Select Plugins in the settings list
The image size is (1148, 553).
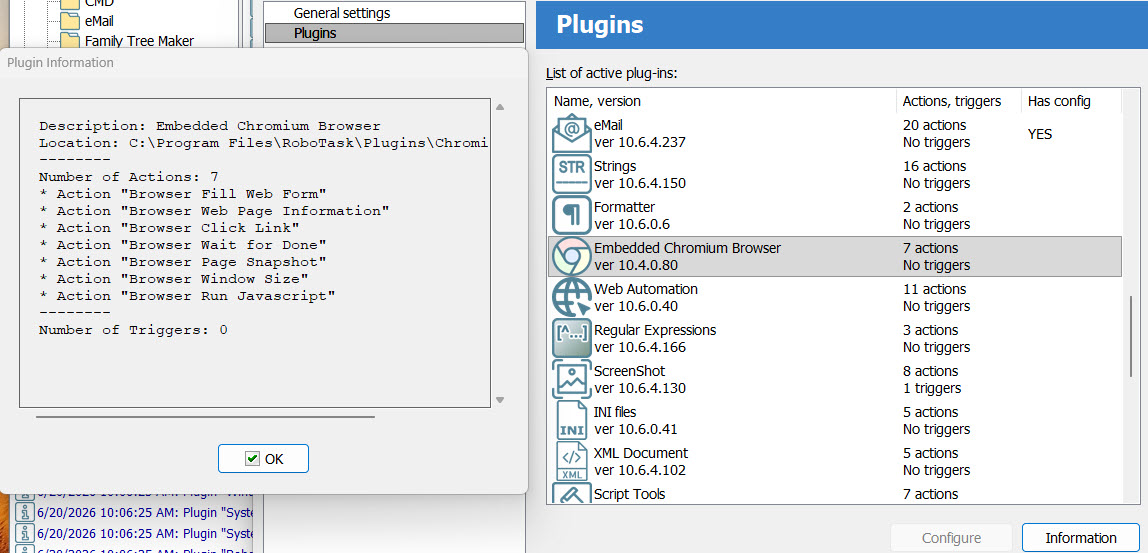click(395, 33)
